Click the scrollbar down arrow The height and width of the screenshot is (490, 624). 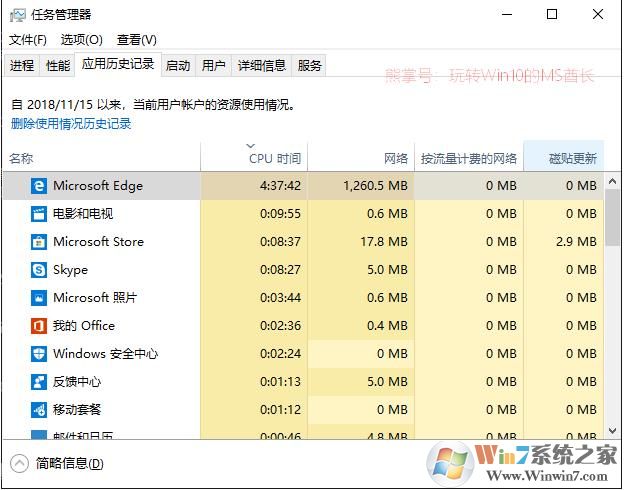pos(613,430)
